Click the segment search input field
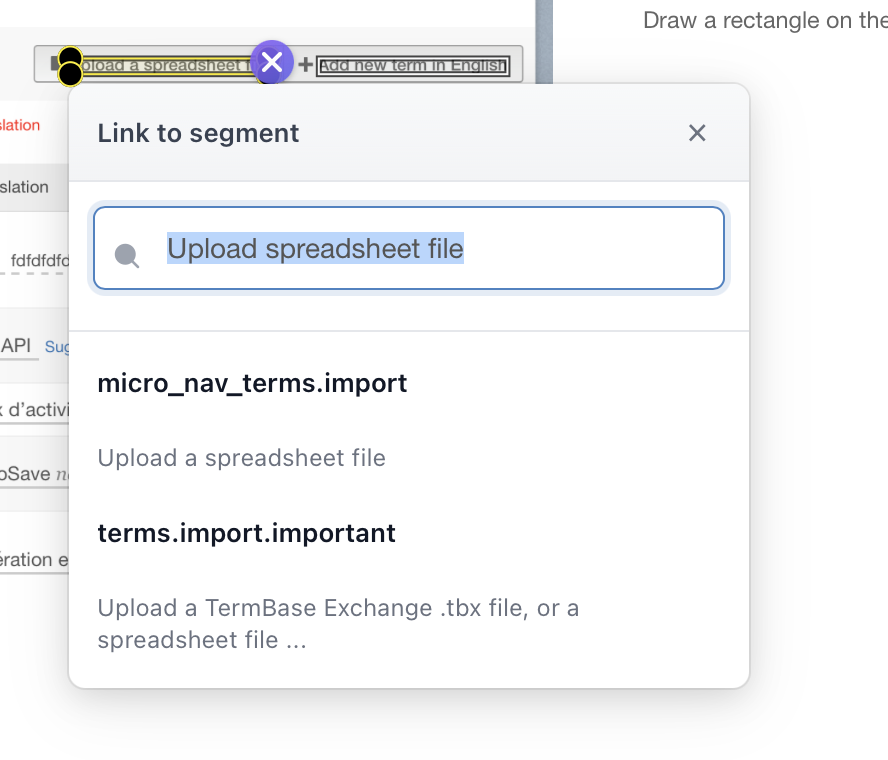Image resolution: width=888 pixels, height=760 pixels. point(440,248)
